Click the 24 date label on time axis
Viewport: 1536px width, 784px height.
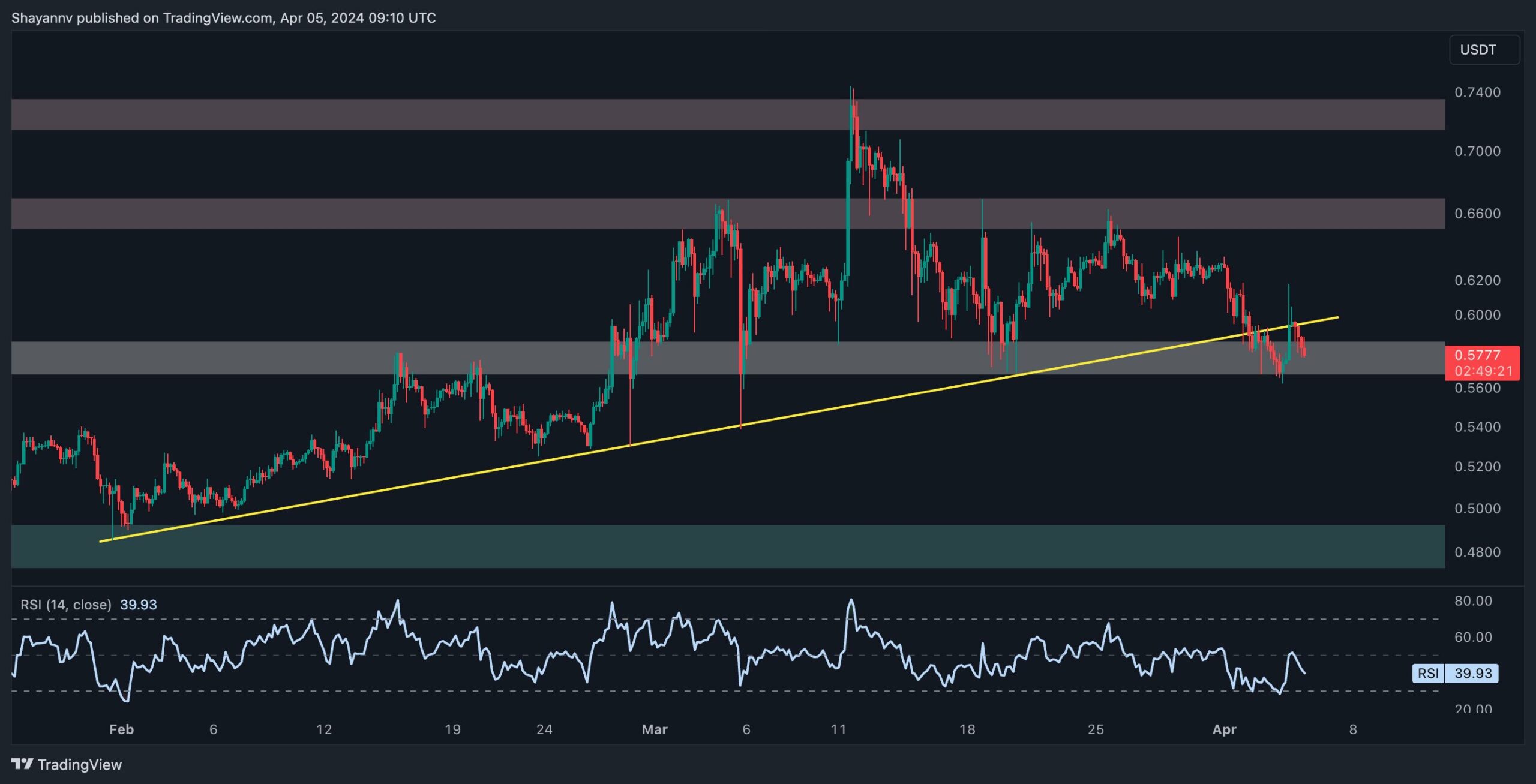click(x=544, y=729)
